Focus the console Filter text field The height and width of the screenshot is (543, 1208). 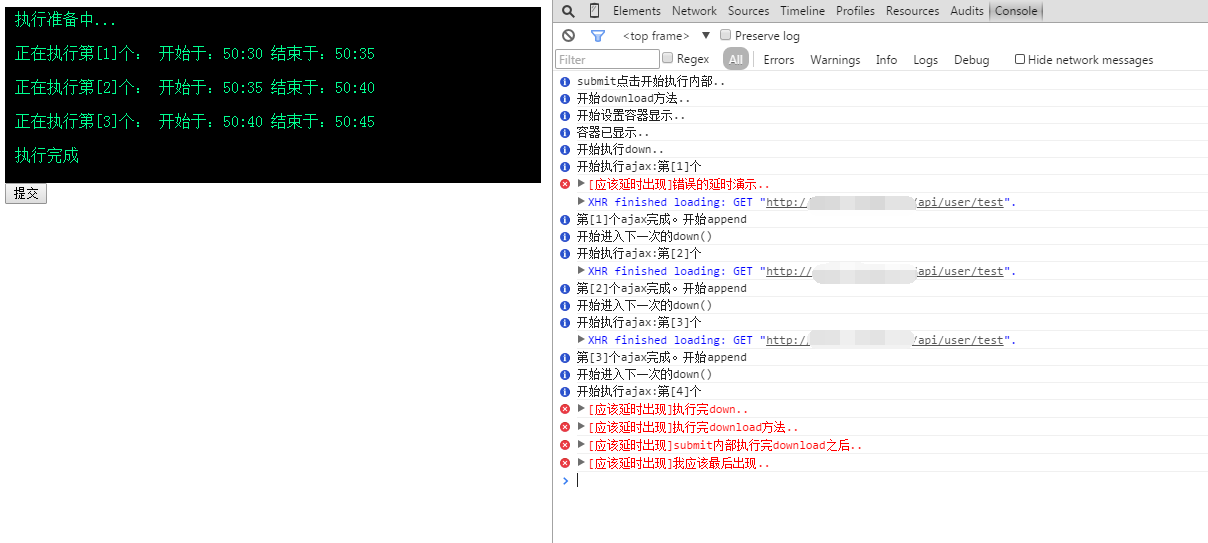[607, 59]
